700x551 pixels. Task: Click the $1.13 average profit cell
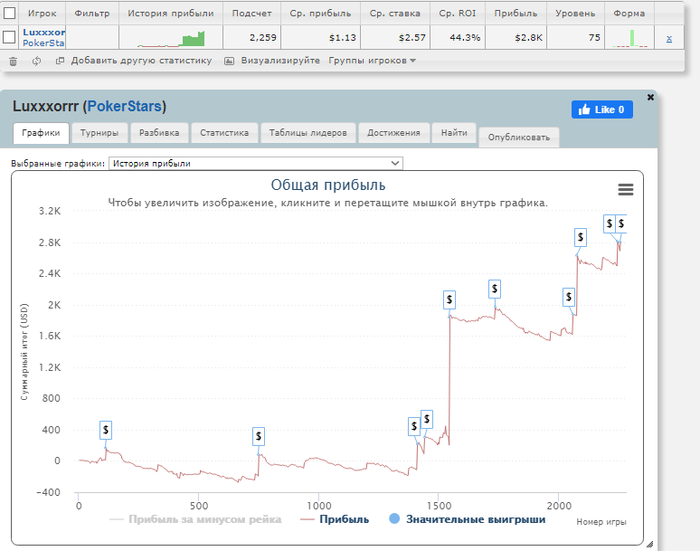(x=321, y=38)
